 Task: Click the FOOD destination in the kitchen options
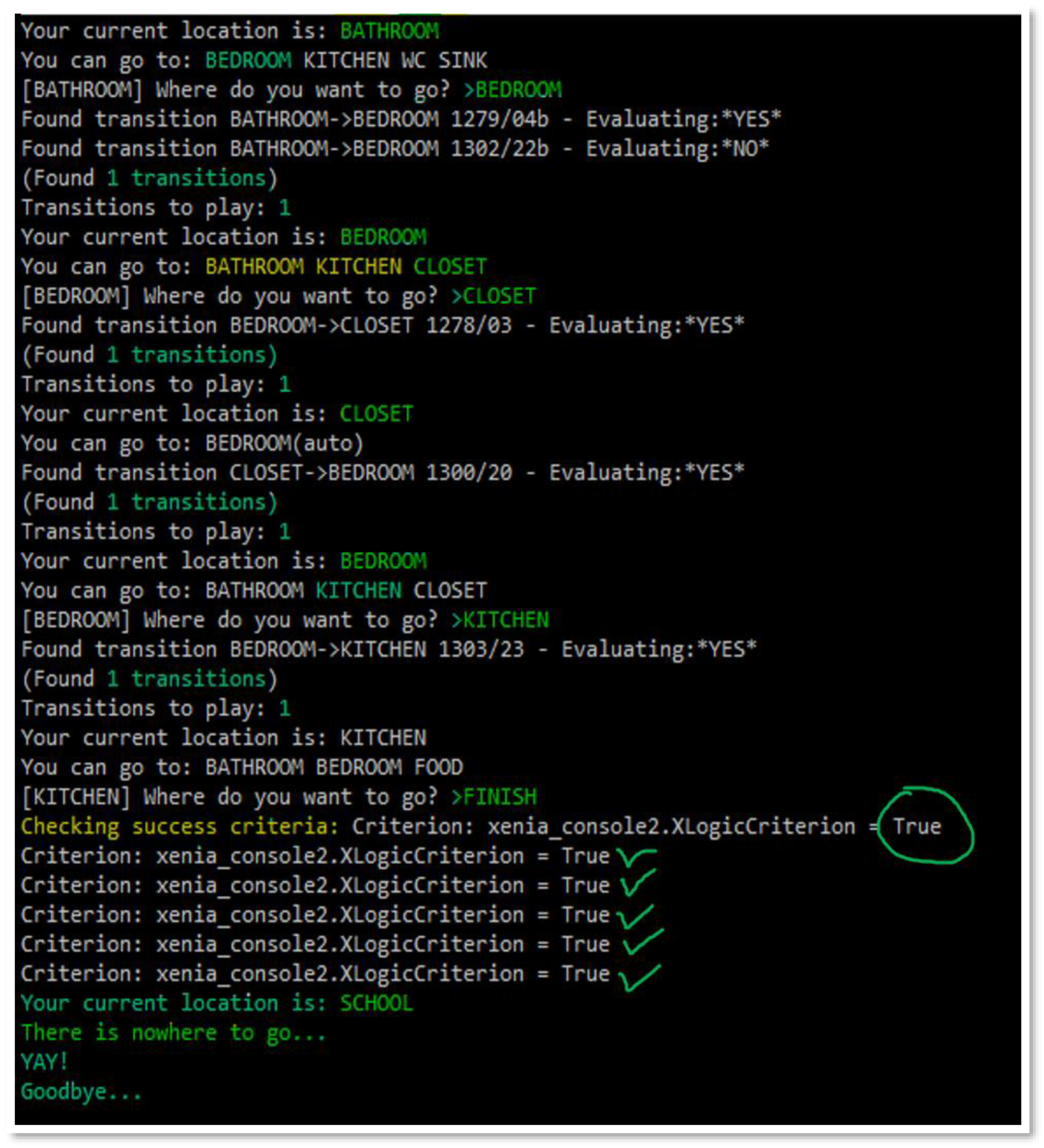coord(439,767)
